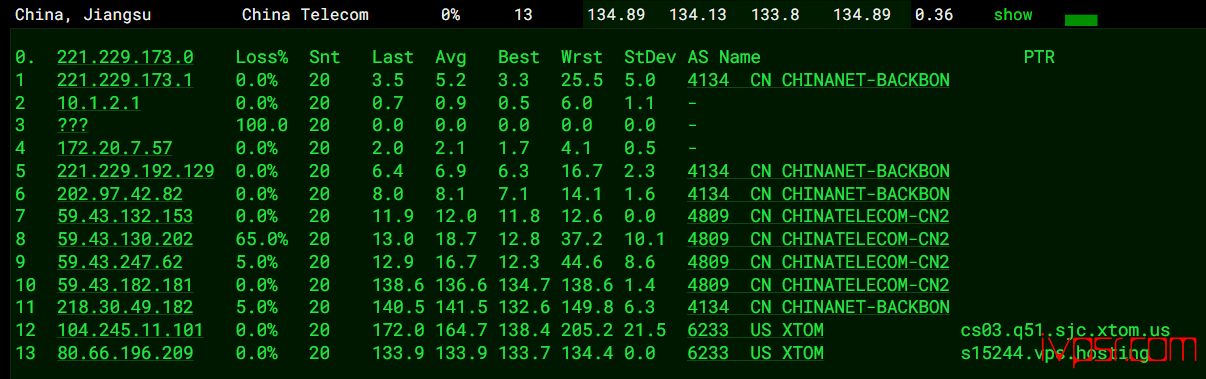Click the ??? unknown hop entry

coord(73,125)
